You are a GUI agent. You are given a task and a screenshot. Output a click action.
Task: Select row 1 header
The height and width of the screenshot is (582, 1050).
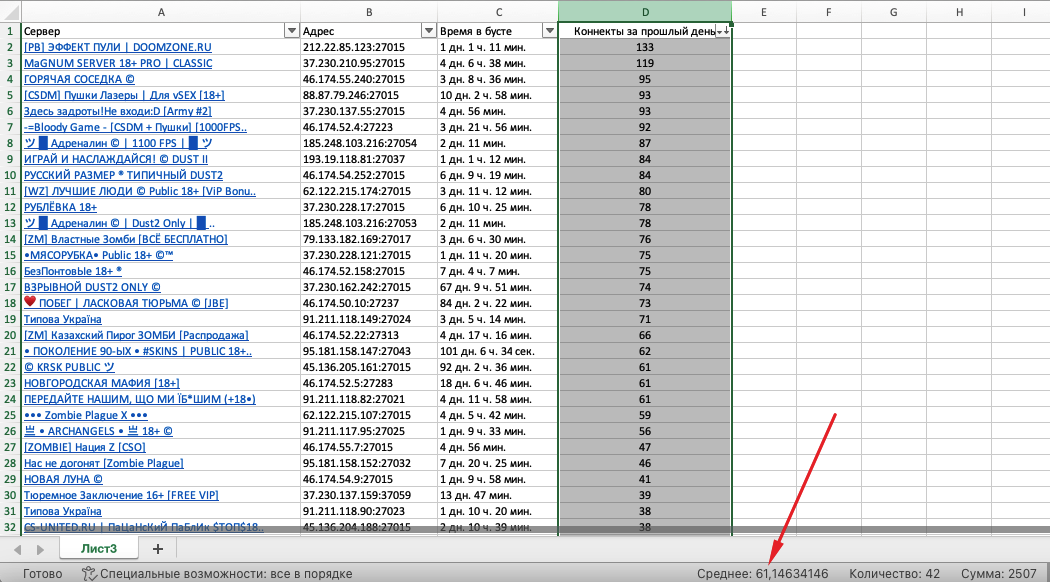point(10,31)
